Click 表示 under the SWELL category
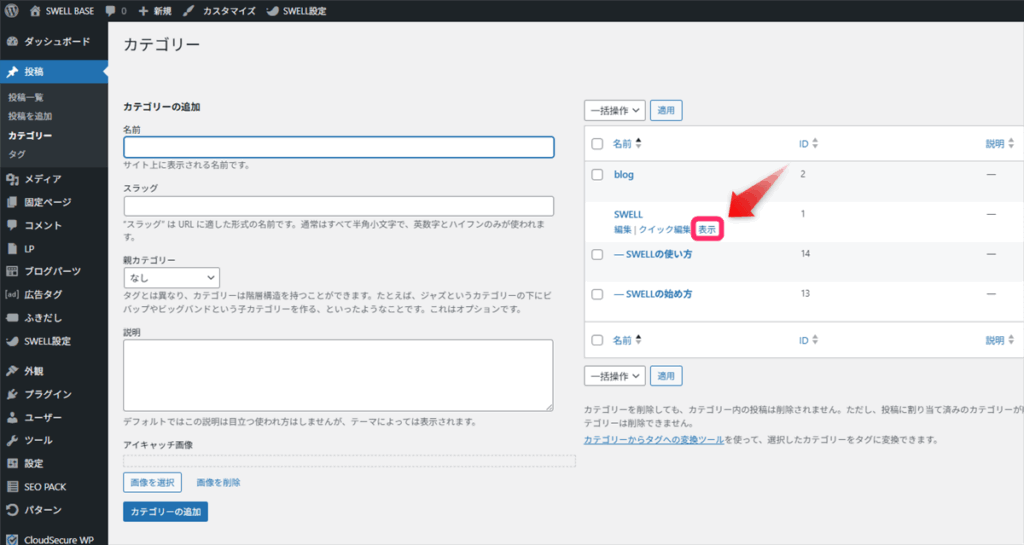This screenshot has width=1024, height=545. [707, 230]
